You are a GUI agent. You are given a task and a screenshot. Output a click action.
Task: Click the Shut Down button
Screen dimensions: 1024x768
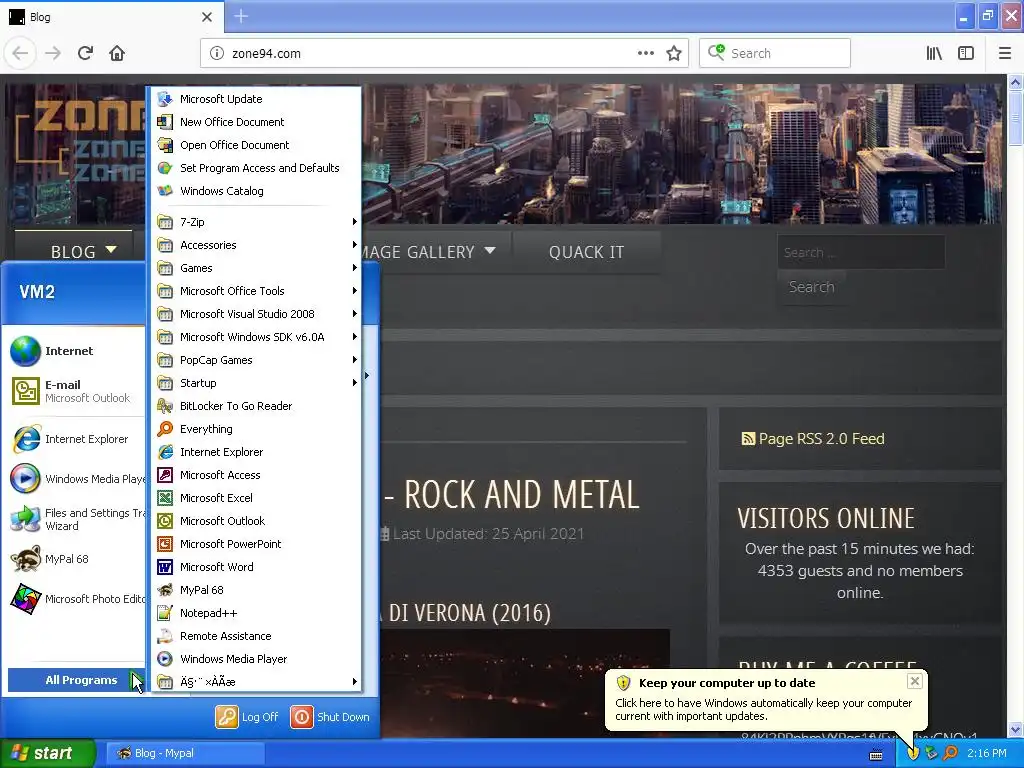[x=330, y=716]
